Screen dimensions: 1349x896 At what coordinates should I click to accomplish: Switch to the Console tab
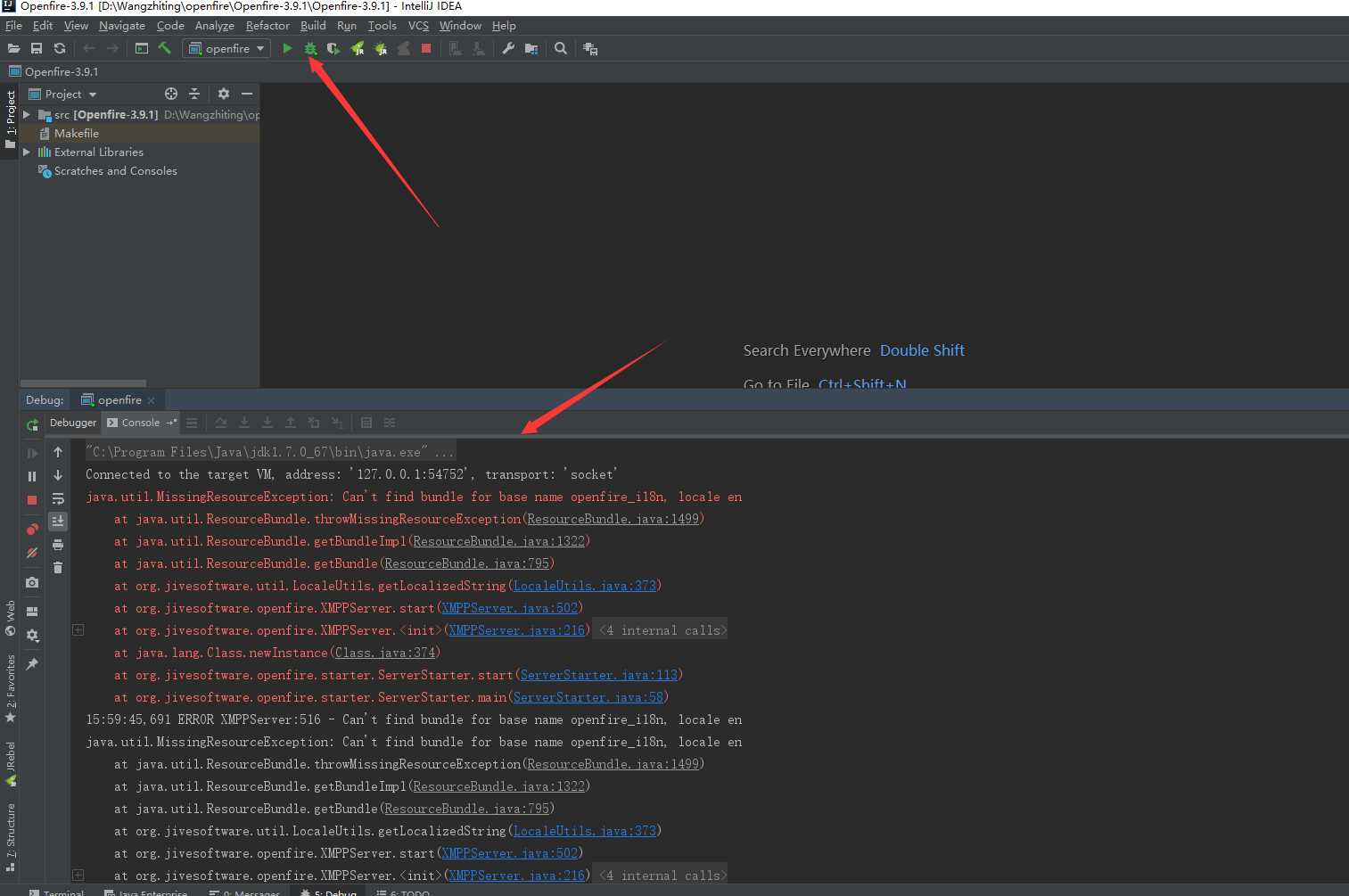coord(141,423)
